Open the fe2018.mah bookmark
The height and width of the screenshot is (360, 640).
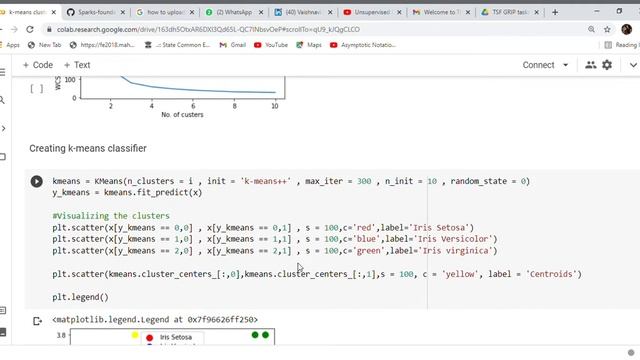pyautogui.click(x=102, y=45)
